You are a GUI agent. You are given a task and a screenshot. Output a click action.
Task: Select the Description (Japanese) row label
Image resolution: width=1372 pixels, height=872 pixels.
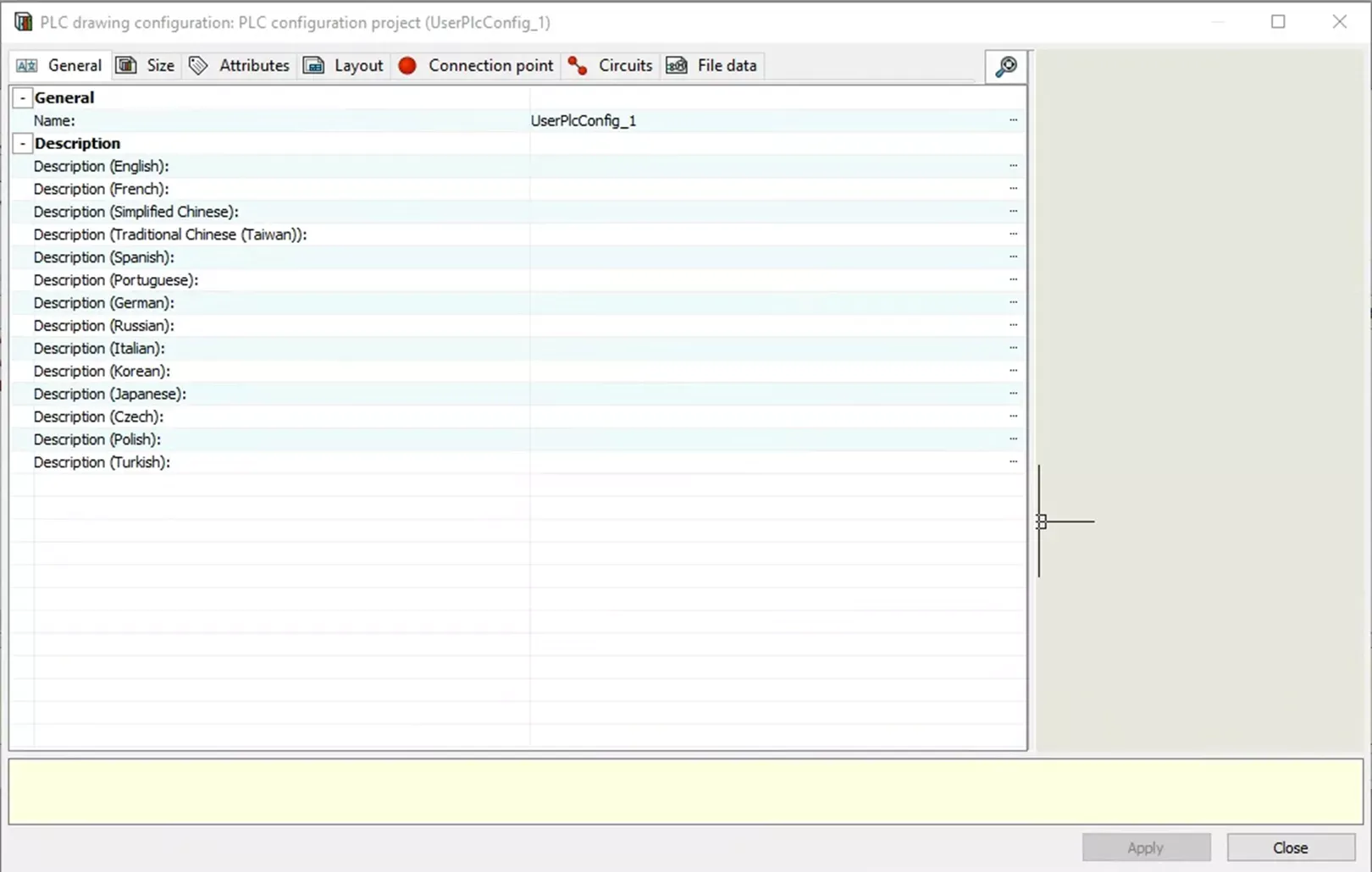coord(110,395)
